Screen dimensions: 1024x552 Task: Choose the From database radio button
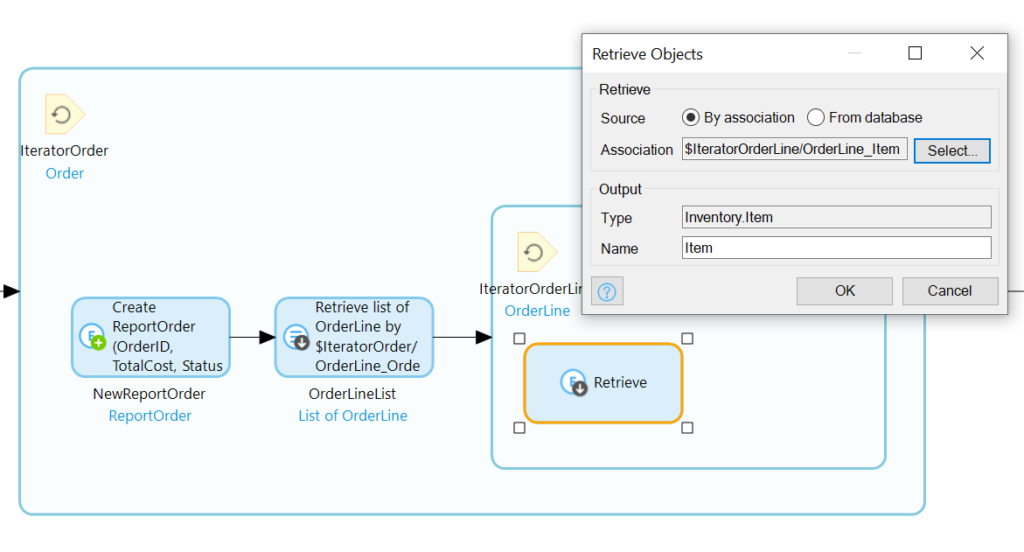click(816, 118)
